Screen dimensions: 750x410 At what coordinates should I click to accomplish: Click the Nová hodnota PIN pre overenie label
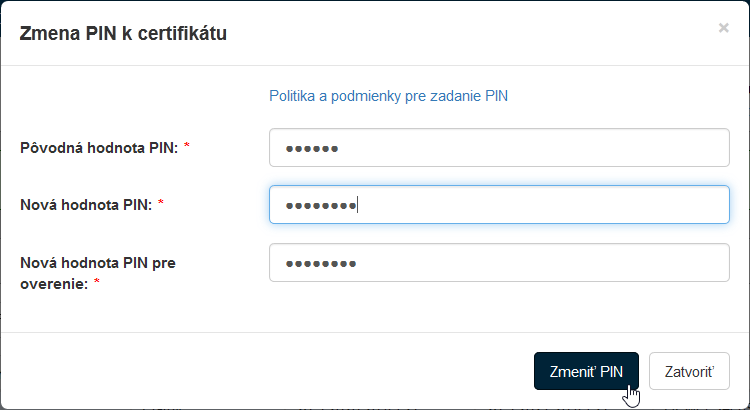point(99,263)
